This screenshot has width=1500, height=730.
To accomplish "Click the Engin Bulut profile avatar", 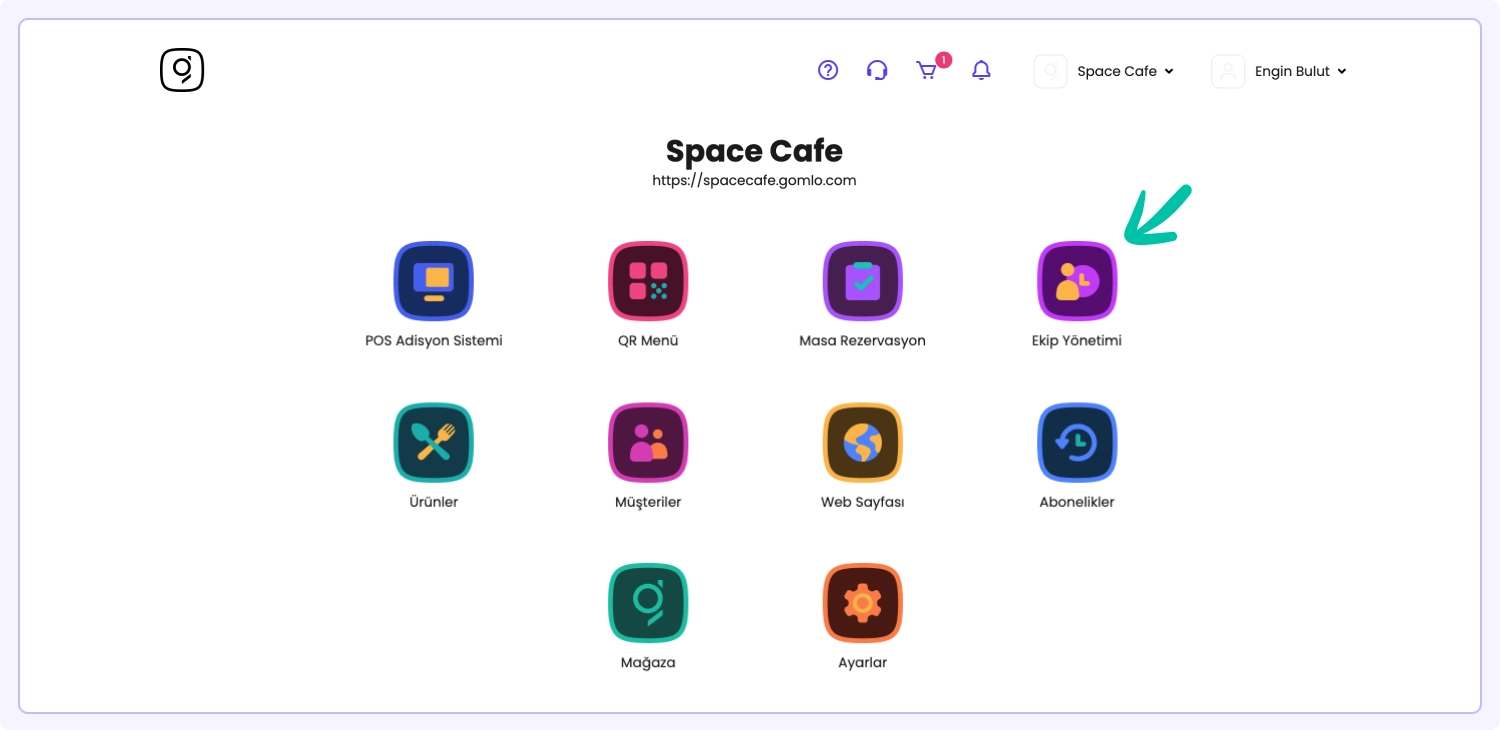I will [1228, 71].
